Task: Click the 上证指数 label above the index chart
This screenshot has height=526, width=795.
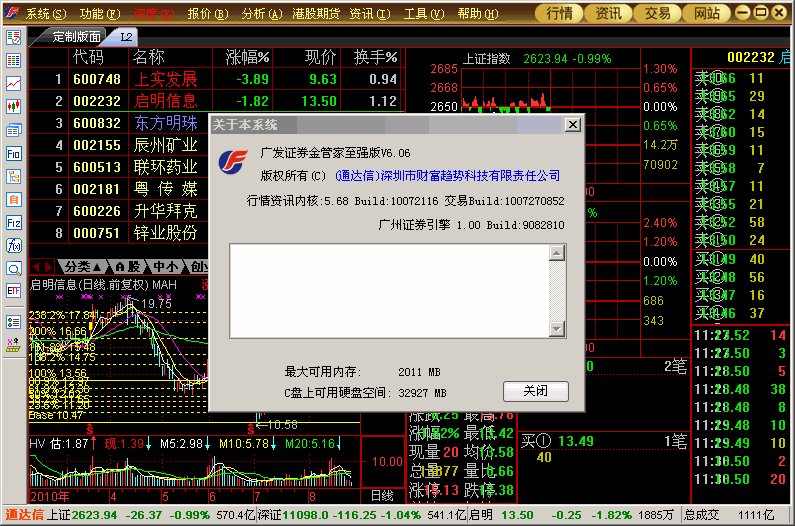Action: (x=486, y=59)
